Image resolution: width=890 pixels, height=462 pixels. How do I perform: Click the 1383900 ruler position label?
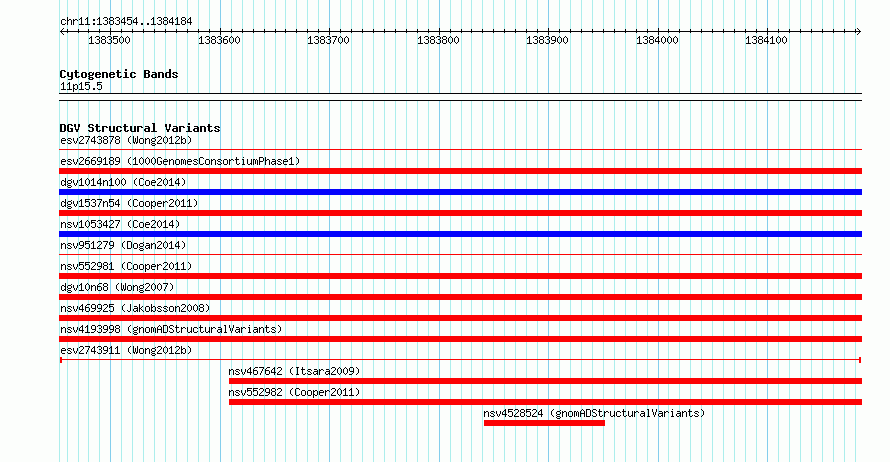(547, 40)
